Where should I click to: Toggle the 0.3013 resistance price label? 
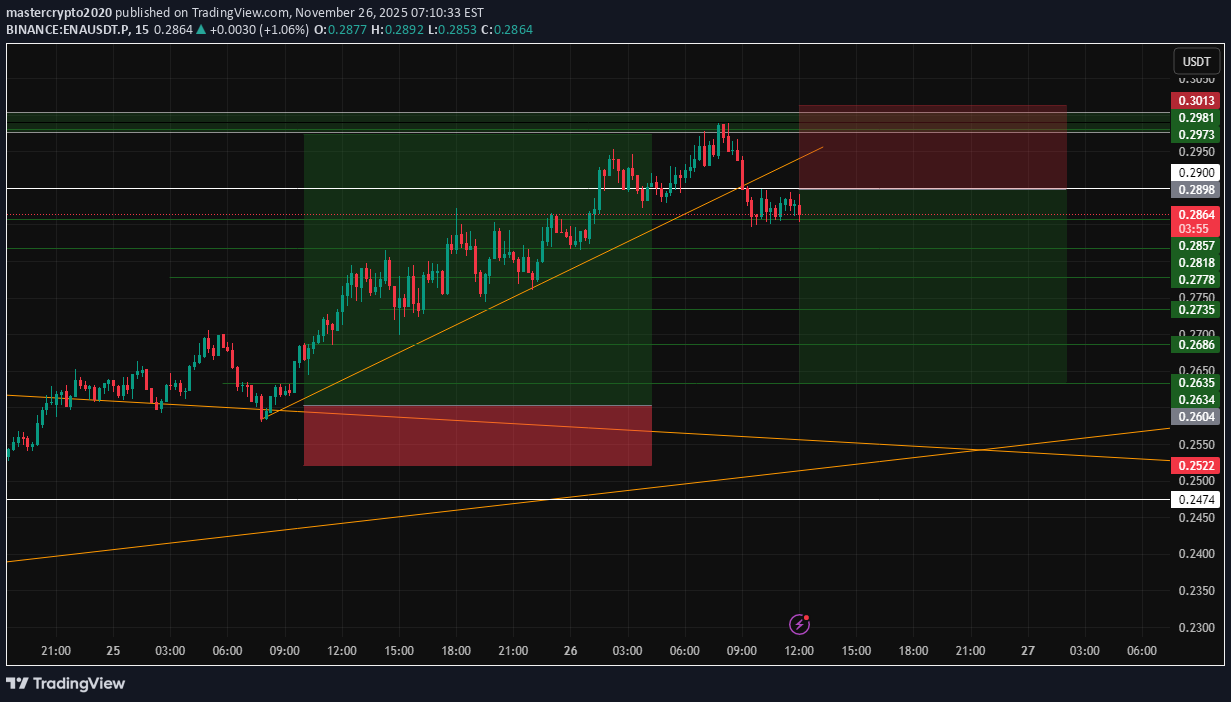[1196, 100]
